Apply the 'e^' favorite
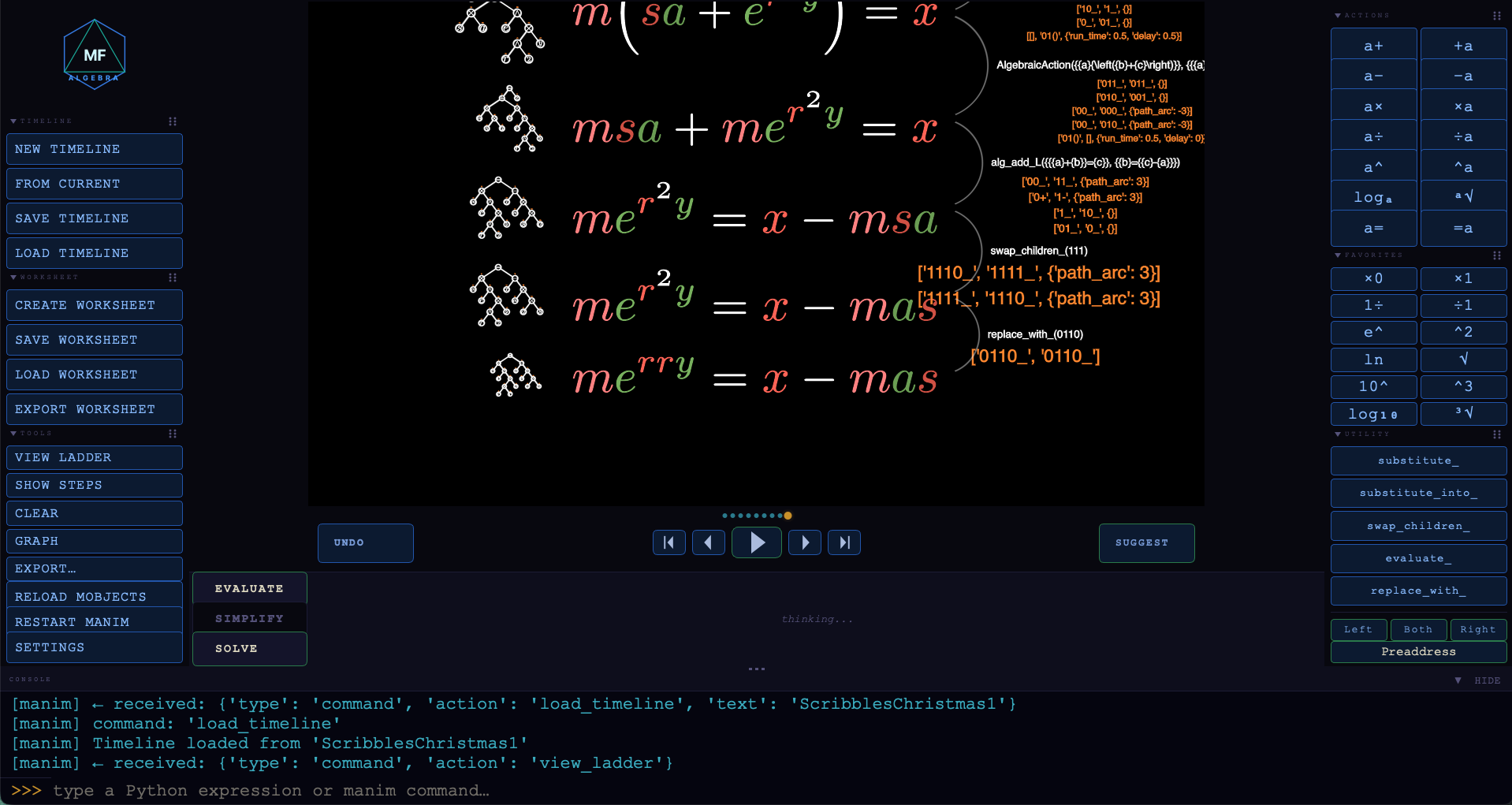This screenshot has height=805, width=1512. coord(1373,333)
